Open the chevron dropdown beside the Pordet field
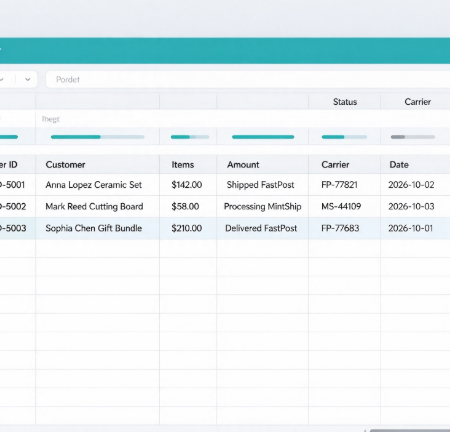Viewport: 450px width, 432px height. [28, 80]
